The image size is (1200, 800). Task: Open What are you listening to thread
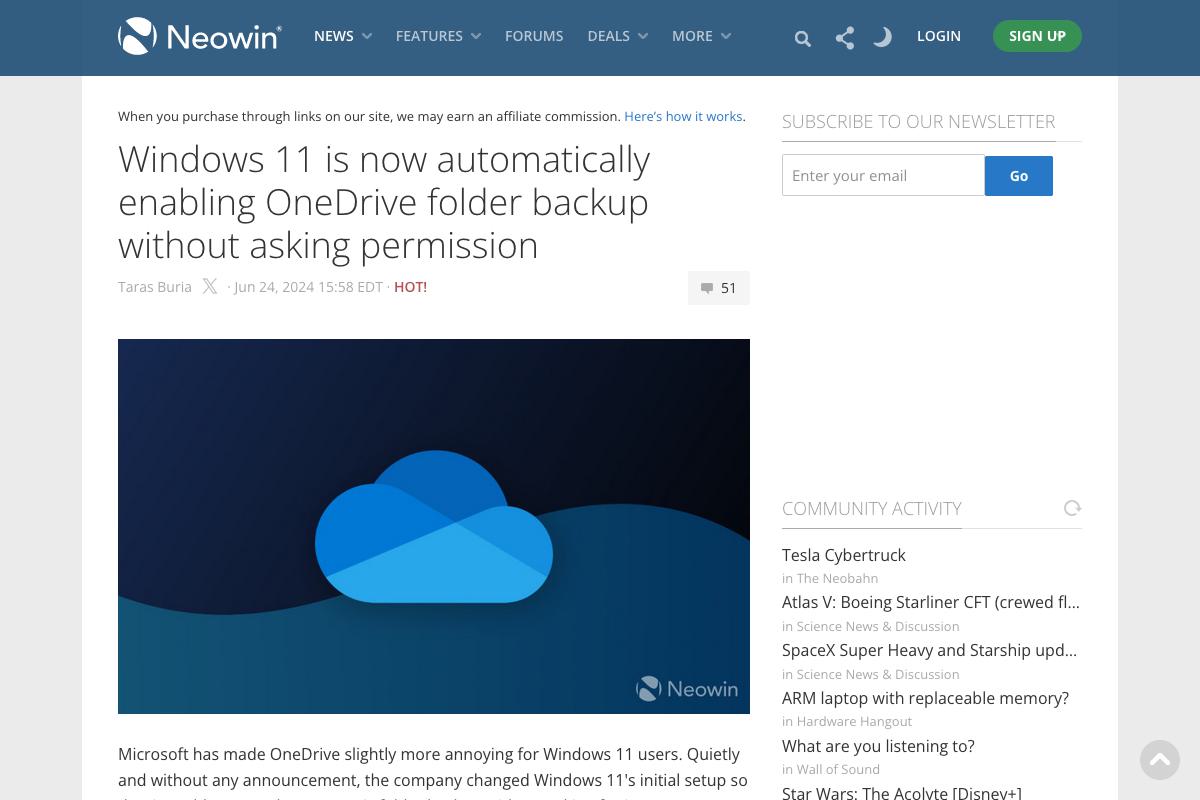878,746
